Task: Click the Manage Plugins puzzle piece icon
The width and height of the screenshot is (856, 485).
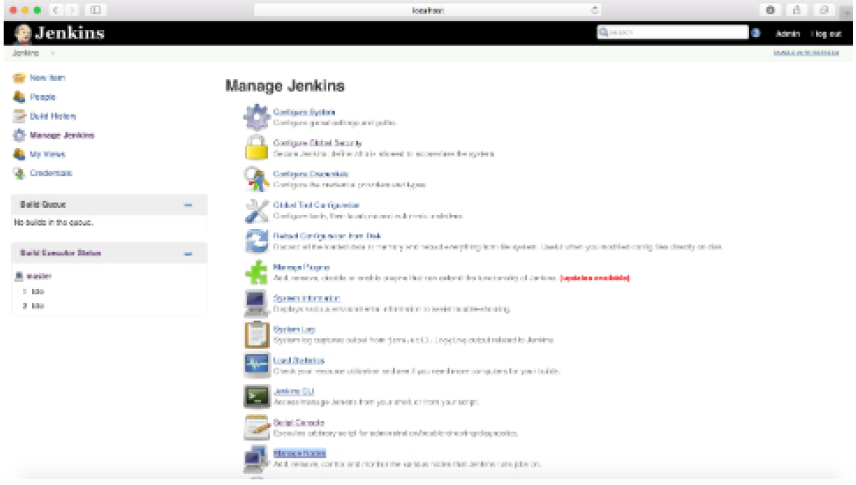Action: pyautogui.click(x=256, y=273)
